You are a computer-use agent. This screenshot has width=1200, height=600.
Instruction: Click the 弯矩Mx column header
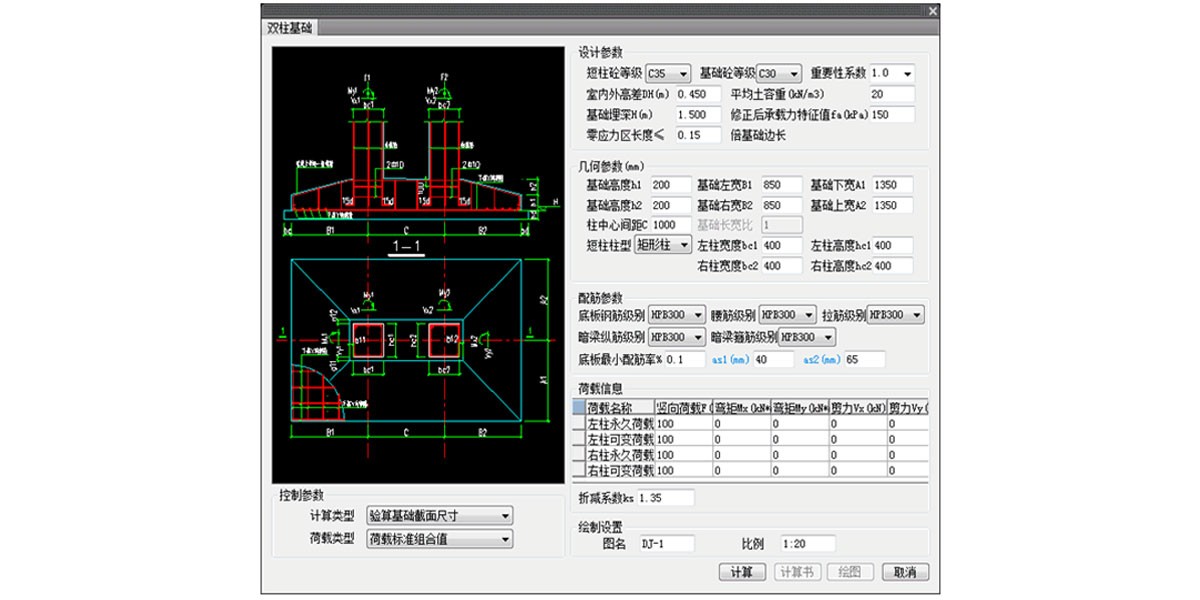click(741, 408)
